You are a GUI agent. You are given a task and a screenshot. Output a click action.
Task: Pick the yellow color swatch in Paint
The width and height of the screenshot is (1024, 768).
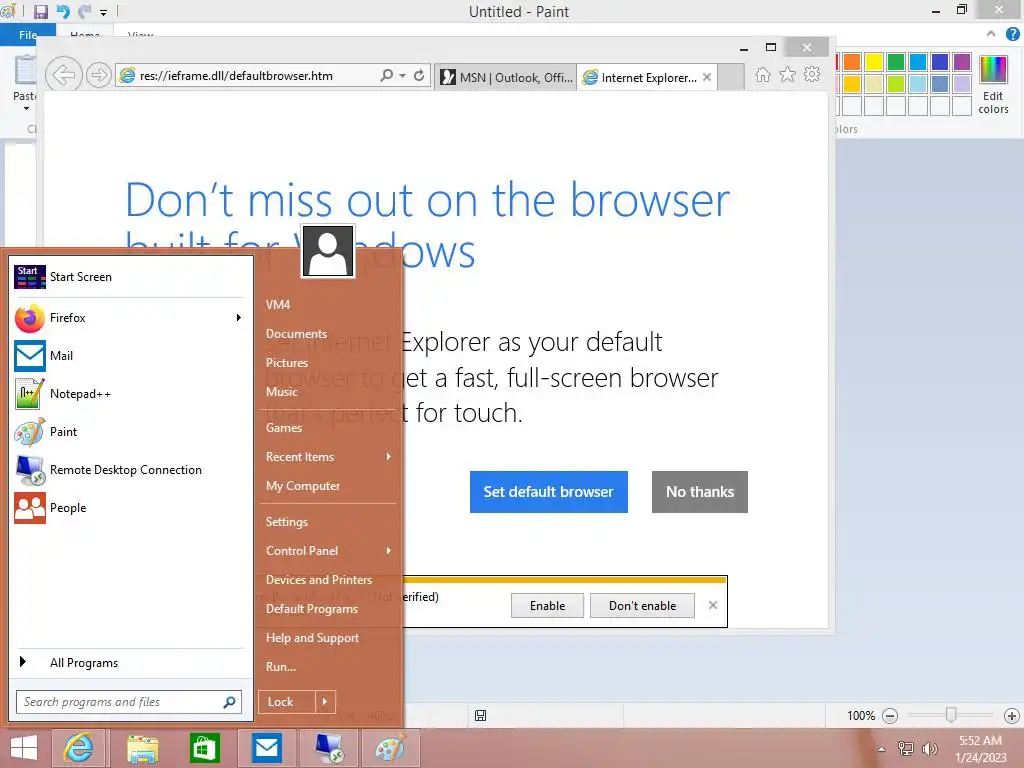(x=874, y=61)
